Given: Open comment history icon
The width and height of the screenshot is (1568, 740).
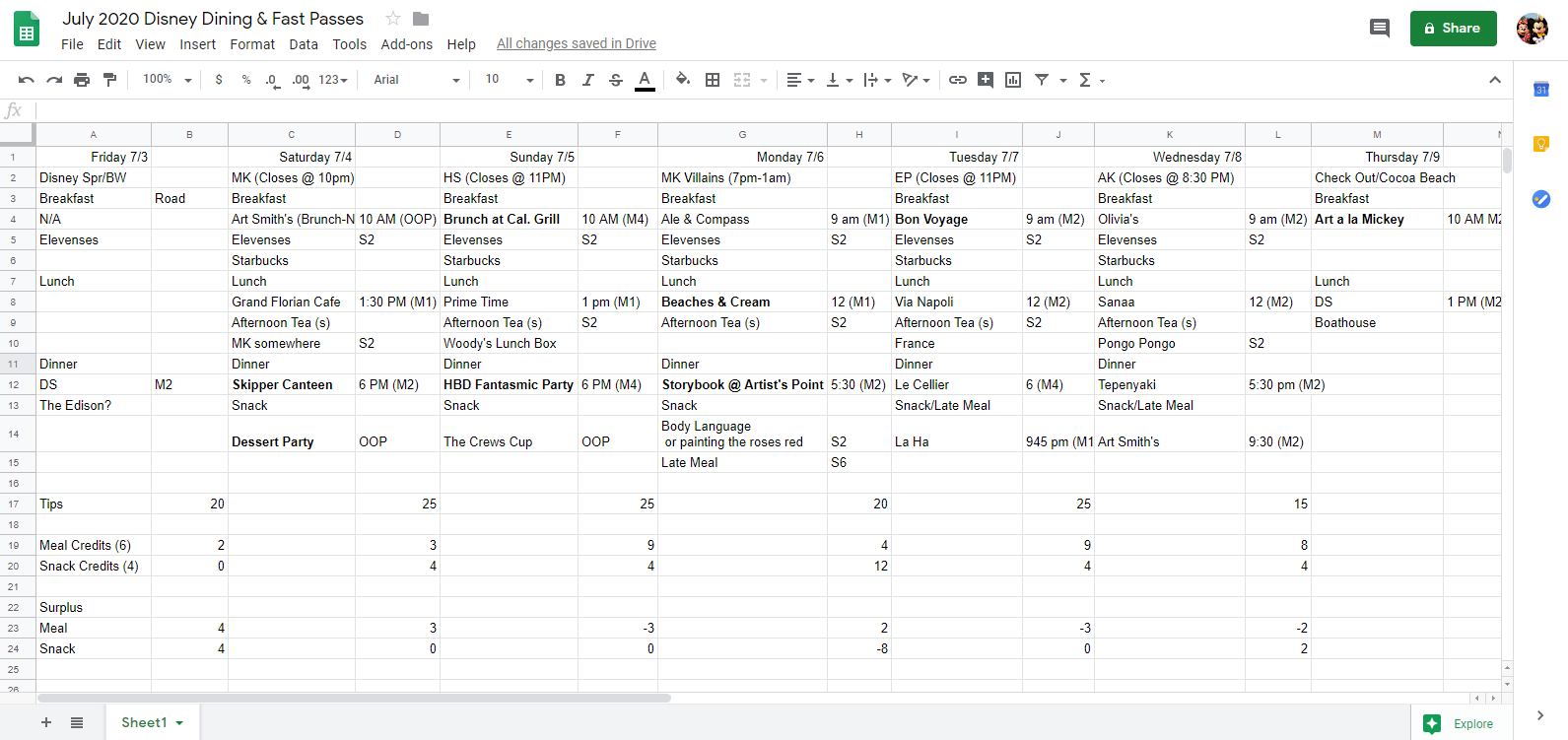Looking at the screenshot, I should (1380, 29).
